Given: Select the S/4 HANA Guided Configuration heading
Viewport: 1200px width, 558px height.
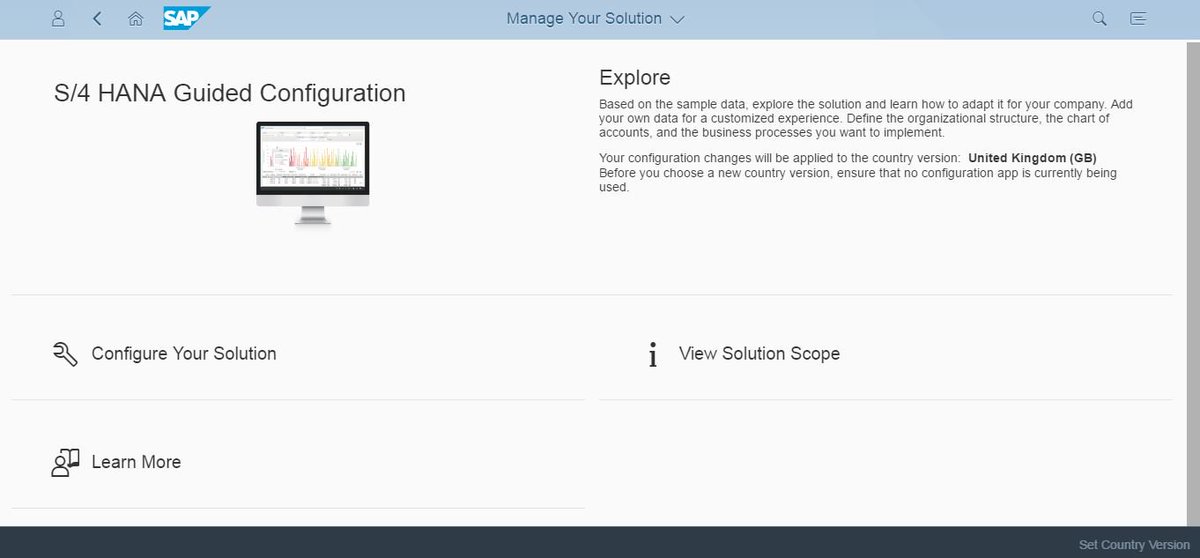Looking at the screenshot, I should [x=230, y=93].
